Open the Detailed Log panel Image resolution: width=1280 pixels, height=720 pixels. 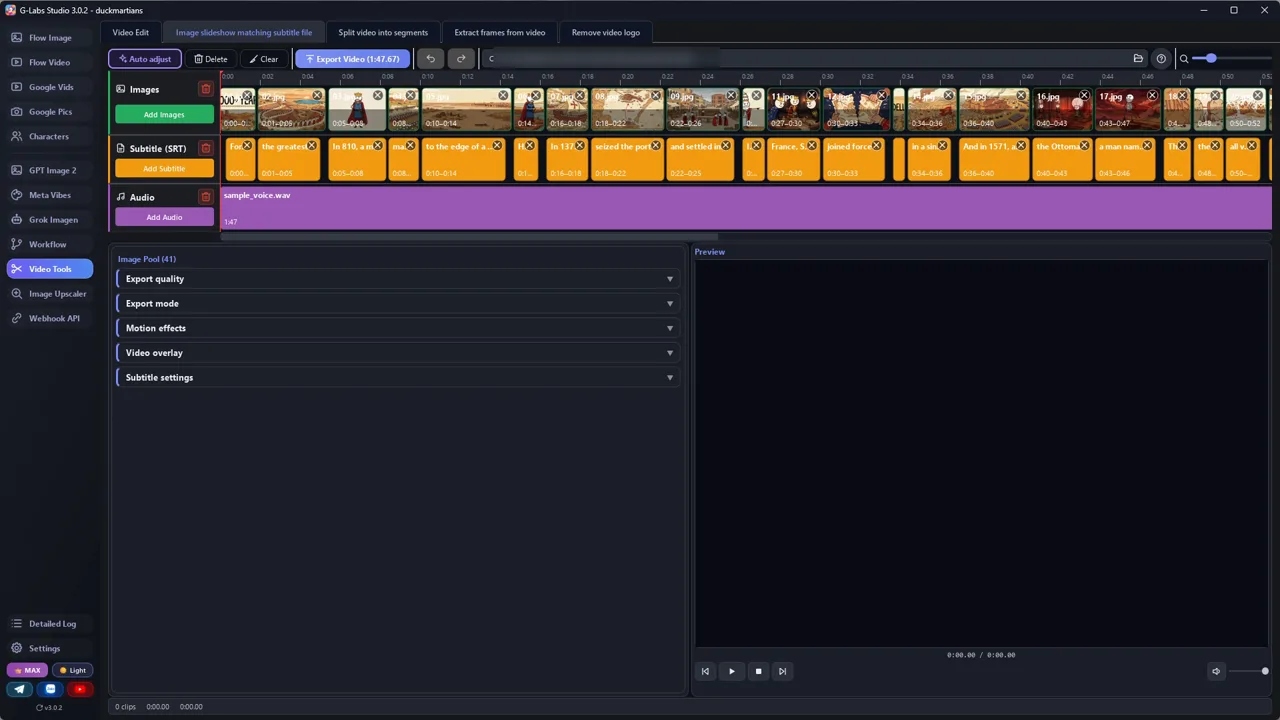coord(50,624)
